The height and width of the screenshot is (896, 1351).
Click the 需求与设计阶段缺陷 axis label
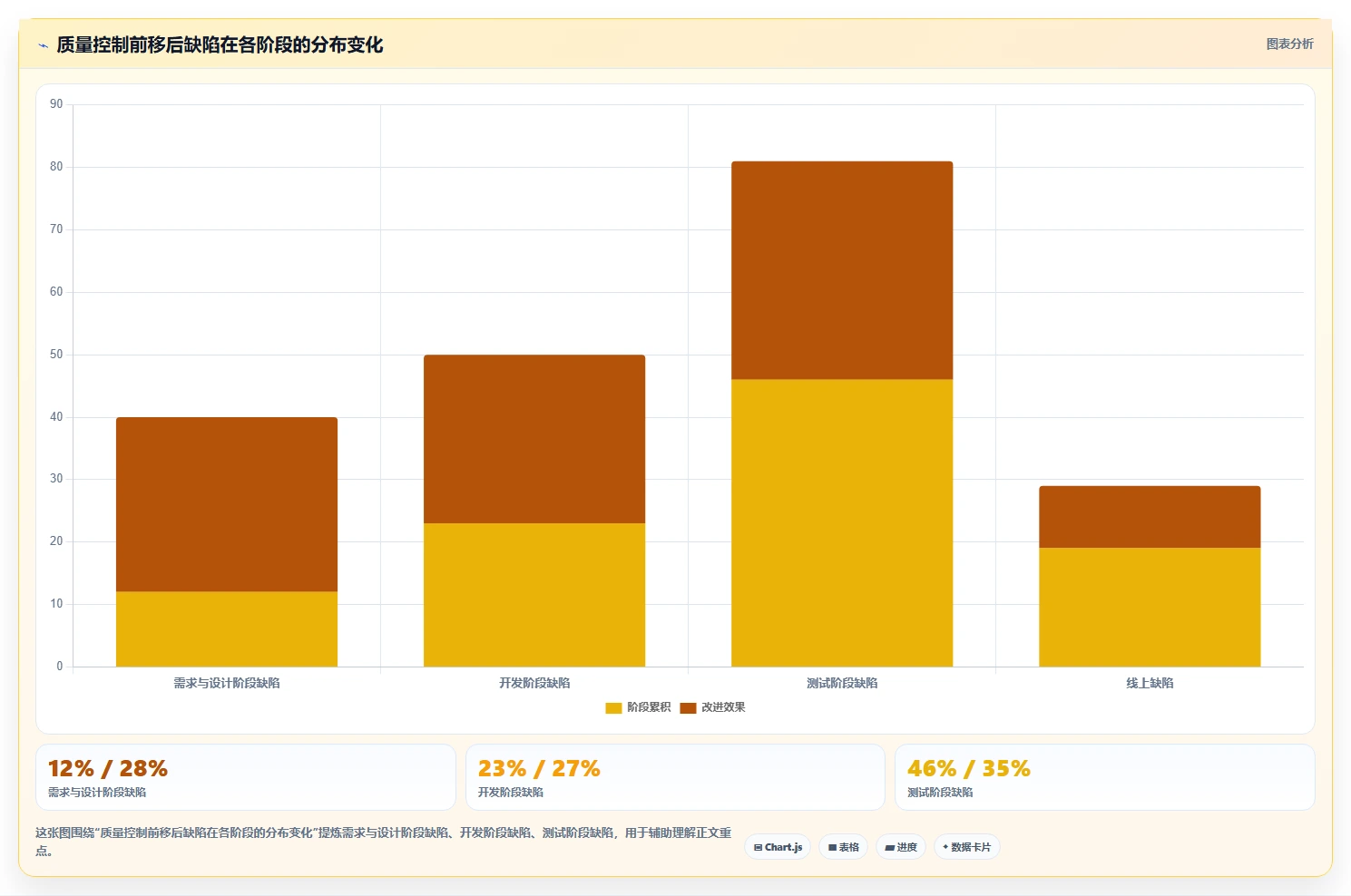(x=227, y=683)
